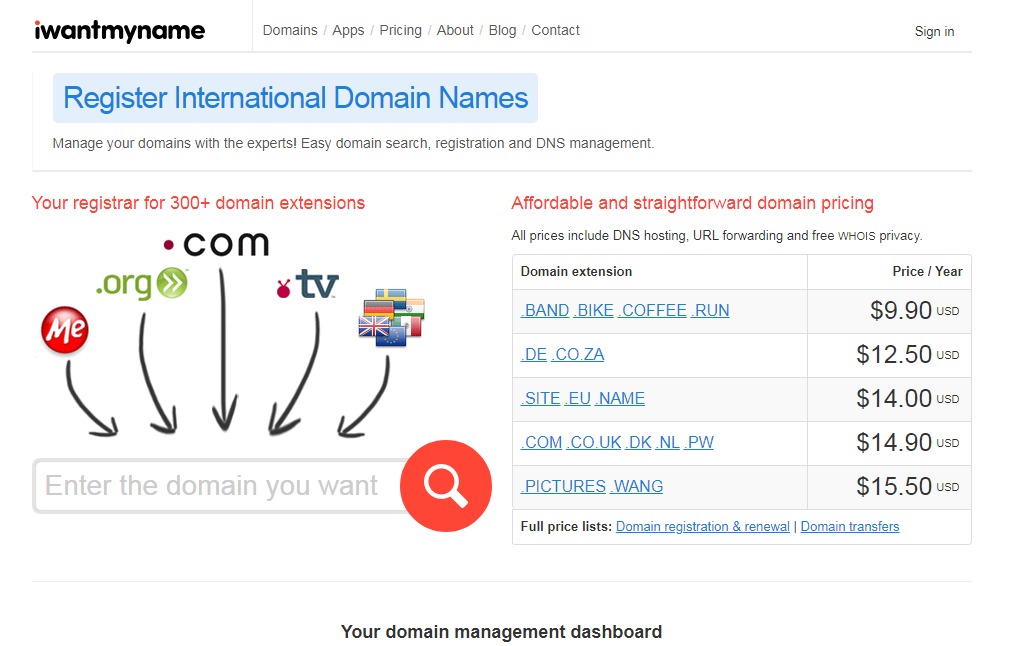Click 'Your registrar for 300+ domain extensions' text
Viewport: 1017px width, 646px height.
point(198,203)
